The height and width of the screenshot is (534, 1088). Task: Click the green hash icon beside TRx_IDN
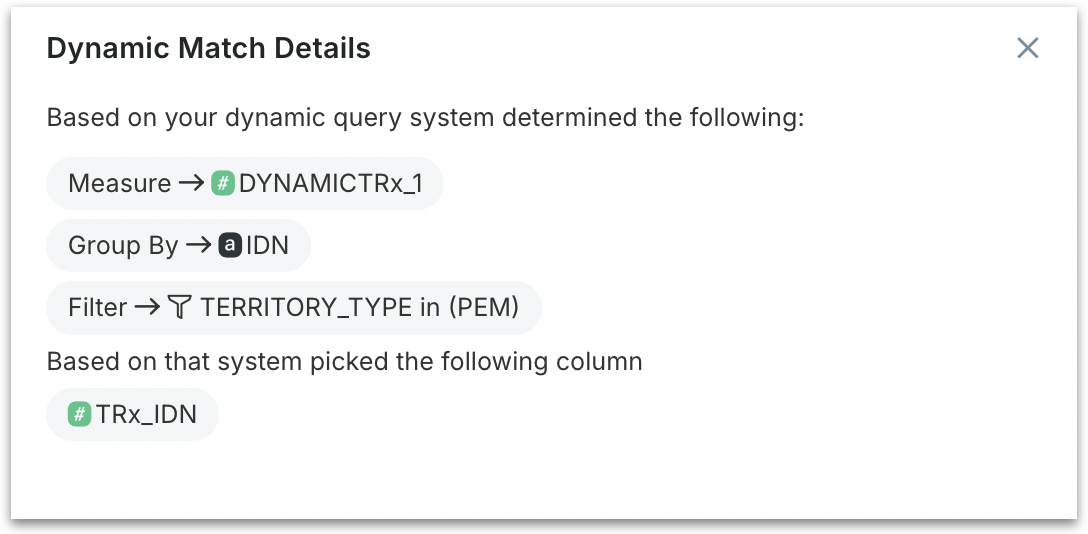80,414
